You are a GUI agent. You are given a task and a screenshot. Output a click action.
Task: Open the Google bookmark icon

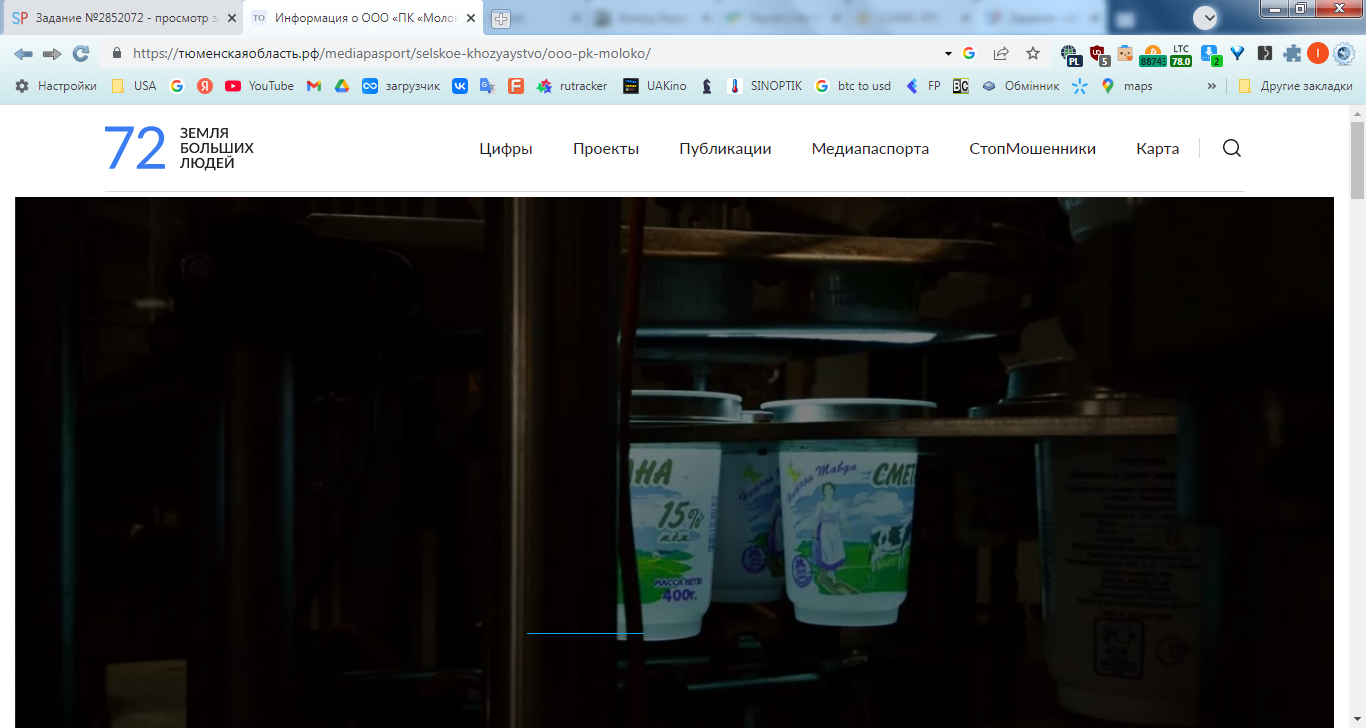177,86
